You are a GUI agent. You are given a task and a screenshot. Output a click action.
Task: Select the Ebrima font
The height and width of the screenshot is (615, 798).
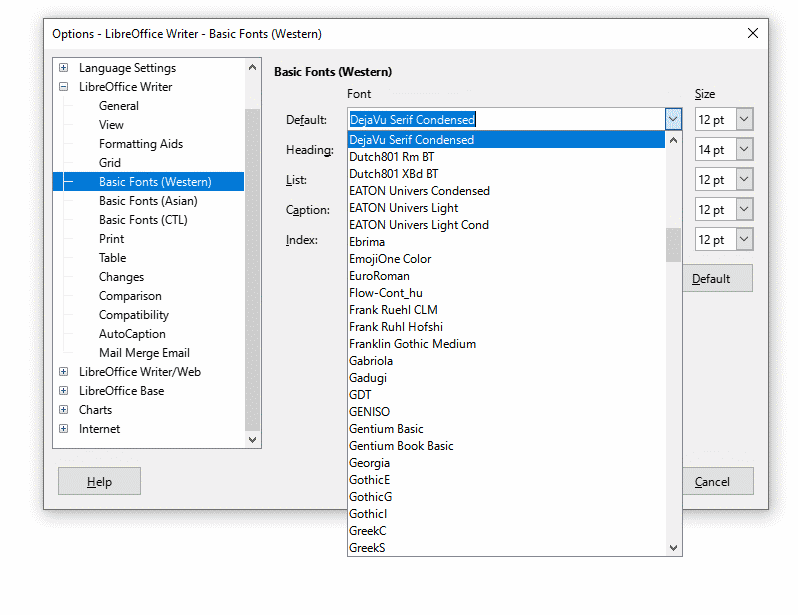[x=506, y=242]
